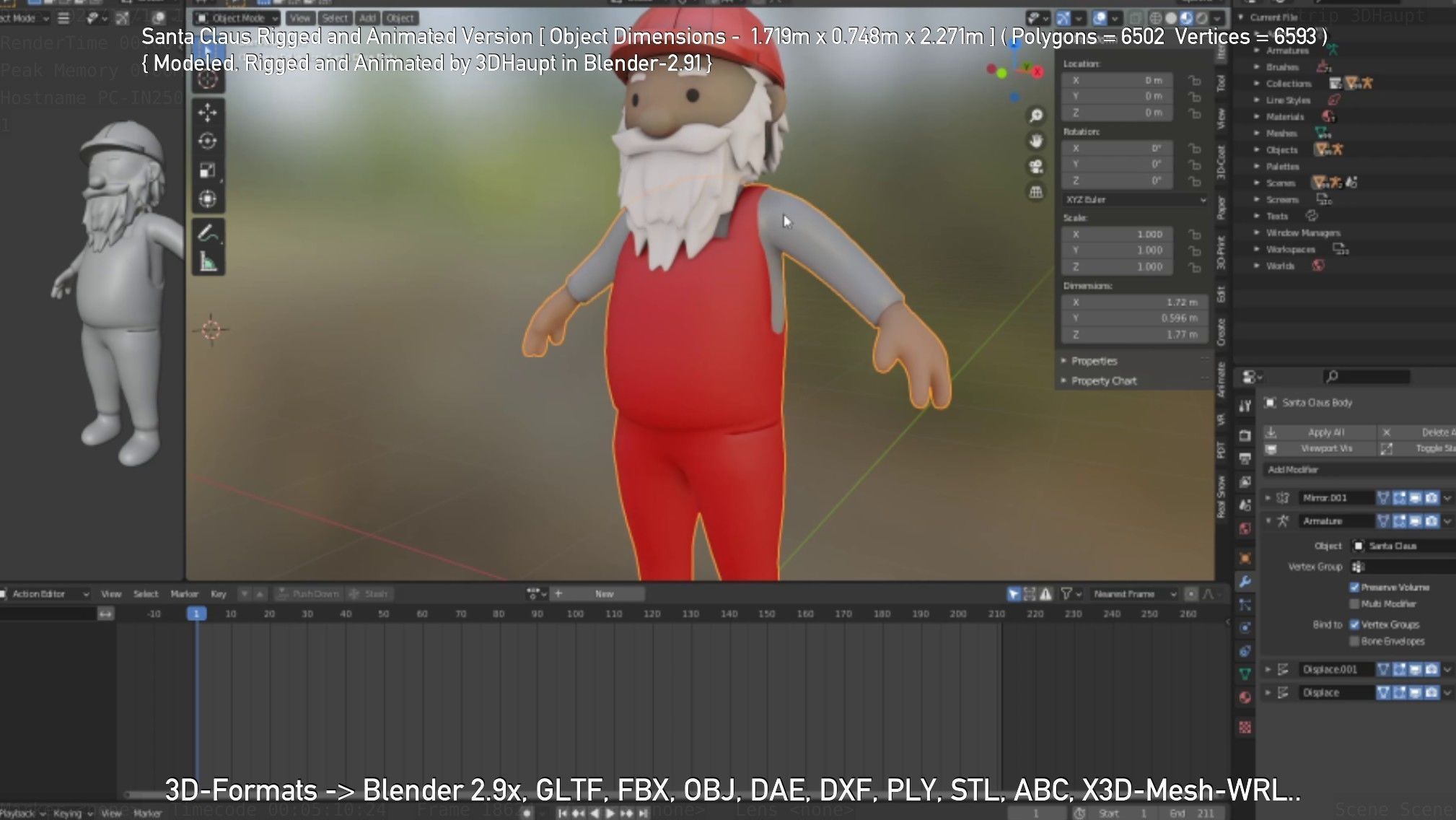Click frame 100 on the timeline ruler

pyautogui.click(x=575, y=614)
